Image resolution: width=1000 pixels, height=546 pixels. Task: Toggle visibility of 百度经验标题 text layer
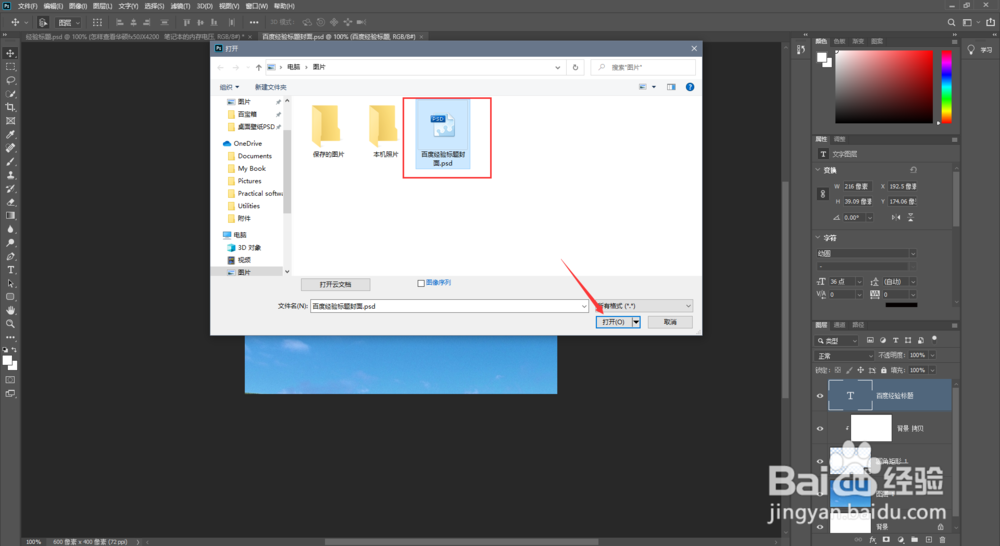820,395
